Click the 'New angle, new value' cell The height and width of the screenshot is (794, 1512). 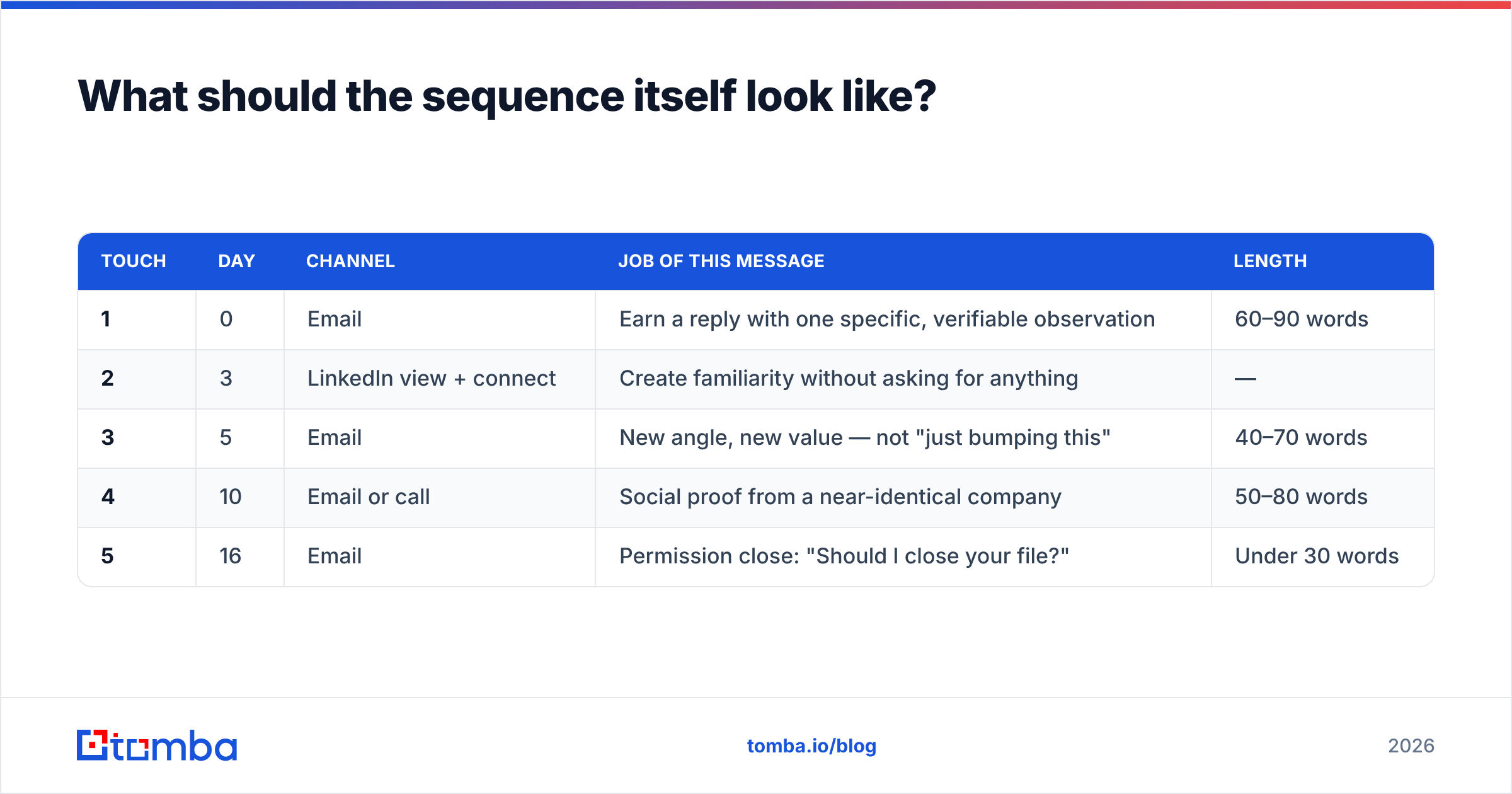tap(903, 438)
